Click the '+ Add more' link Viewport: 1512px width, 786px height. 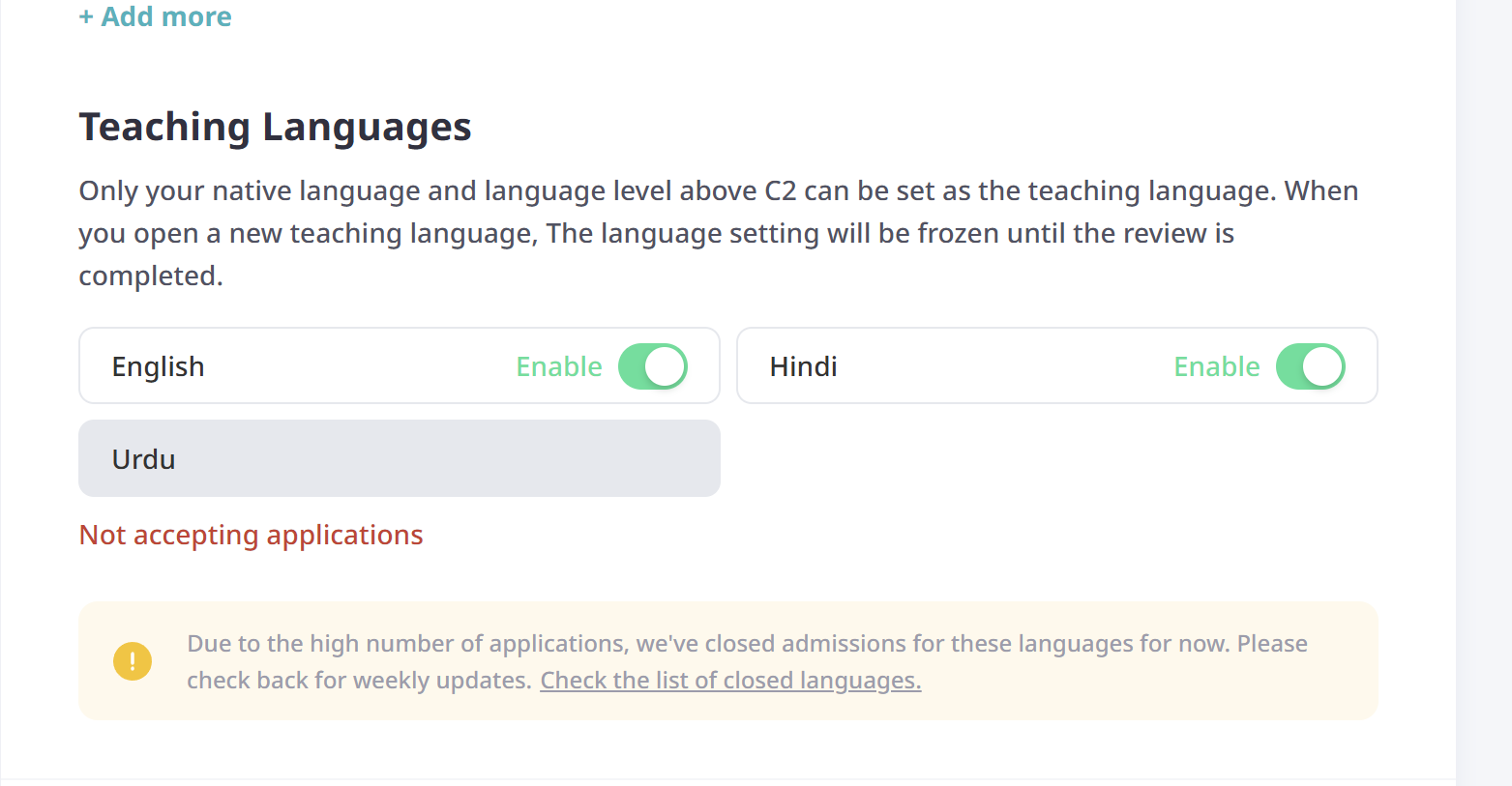click(x=155, y=16)
